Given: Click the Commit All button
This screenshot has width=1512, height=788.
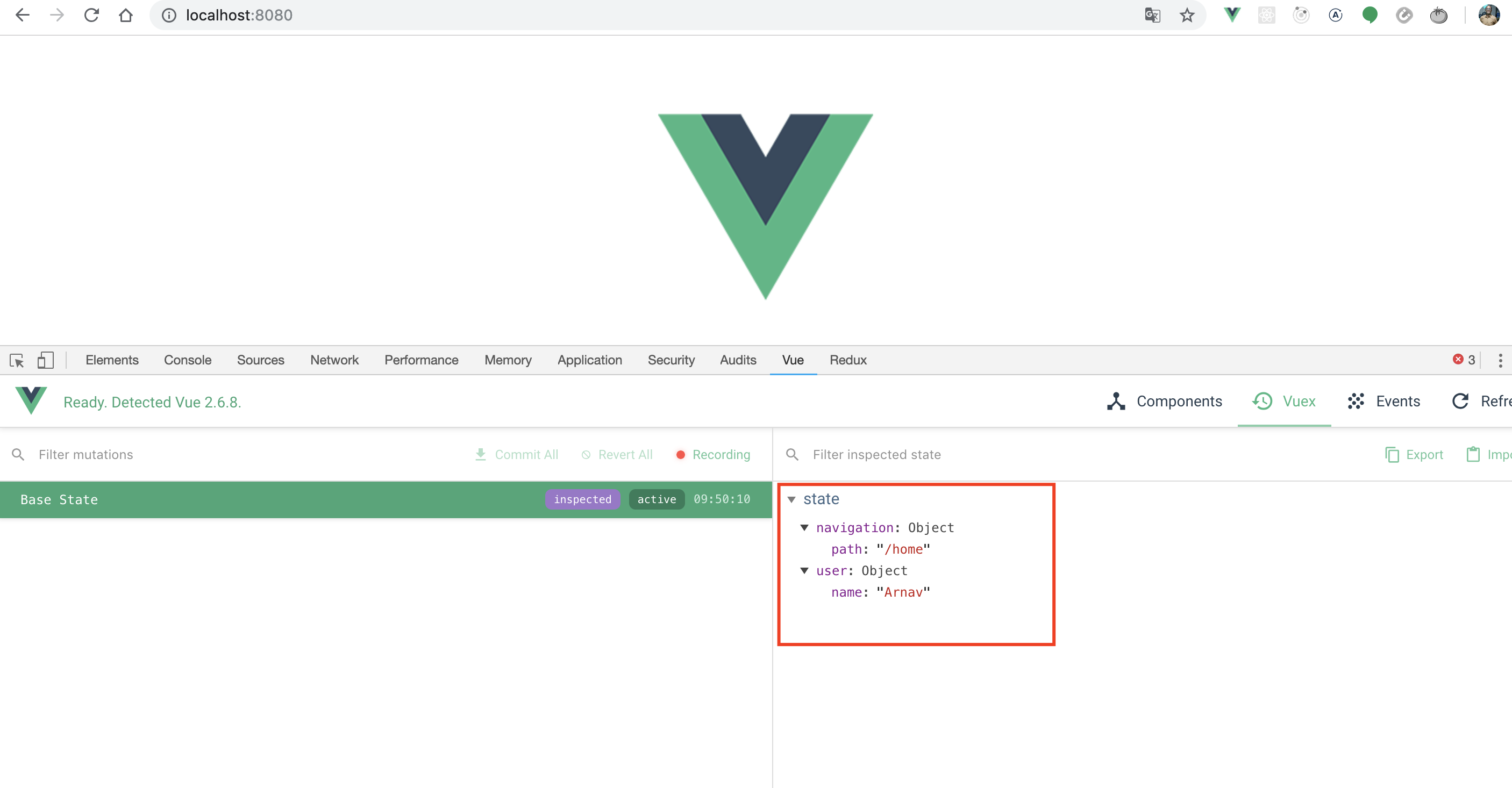Looking at the screenshot, I should point(517,454).
